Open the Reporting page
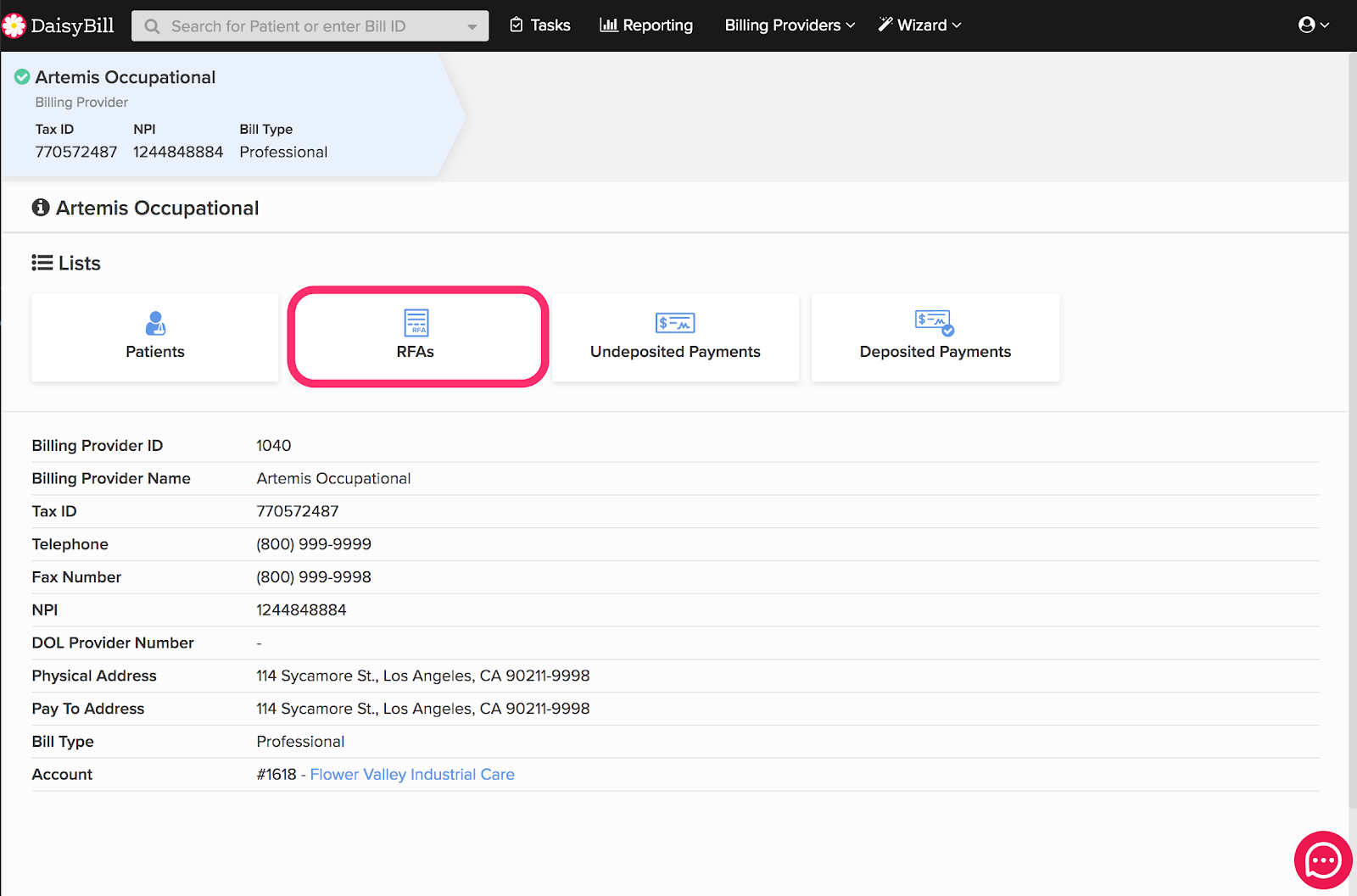 (x=646, y=25)
